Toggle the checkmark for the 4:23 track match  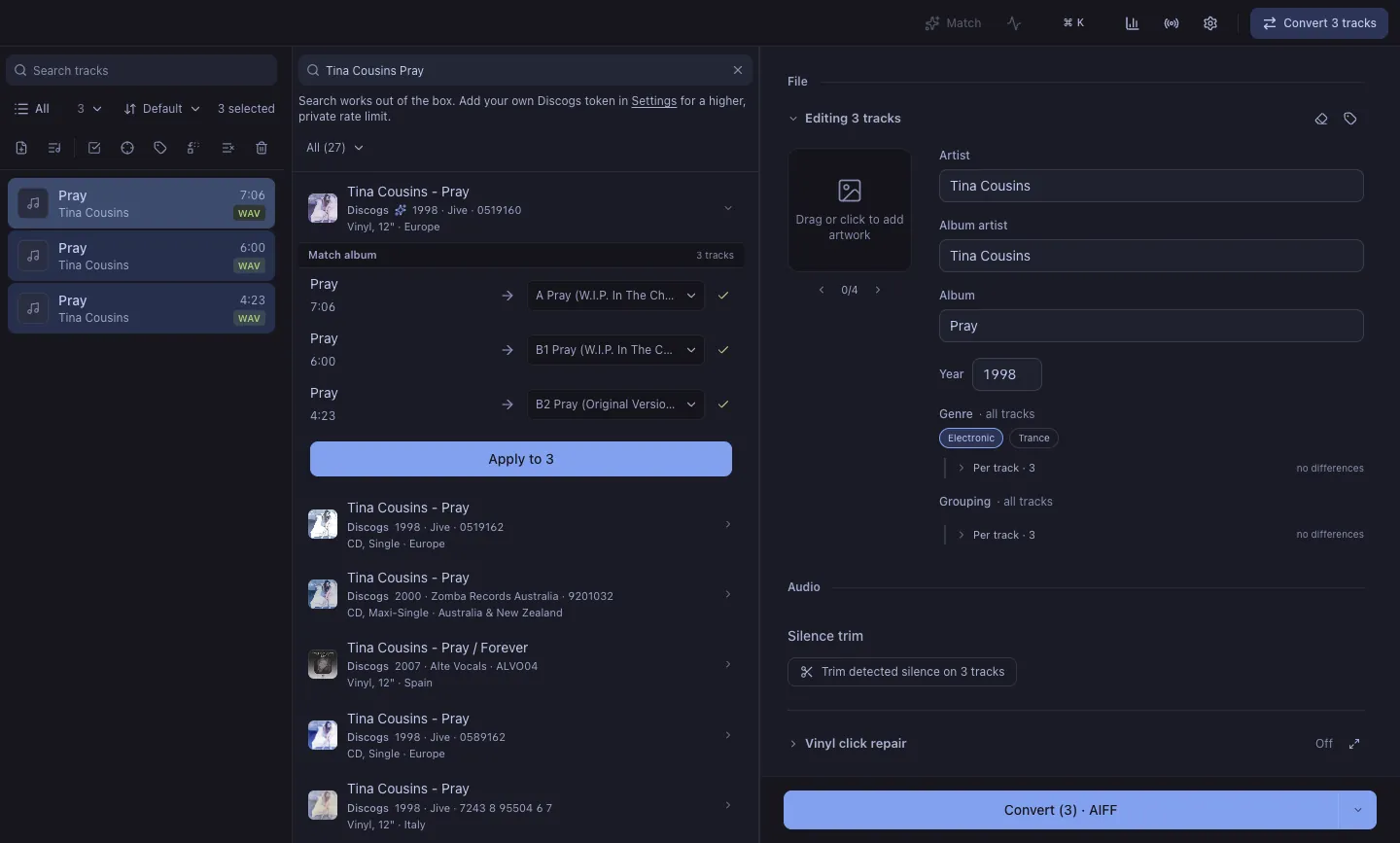coord(723,404)
